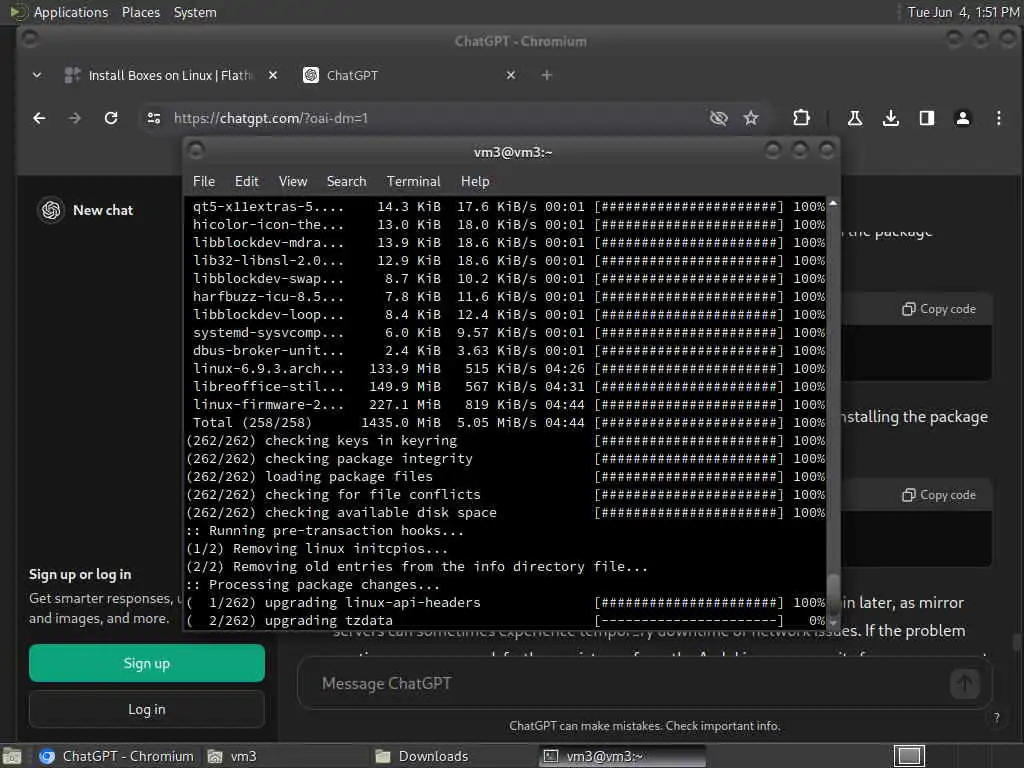Click the send message arrow button
Viewport: 1024px width, 768px height.
[x=965, y=684]
